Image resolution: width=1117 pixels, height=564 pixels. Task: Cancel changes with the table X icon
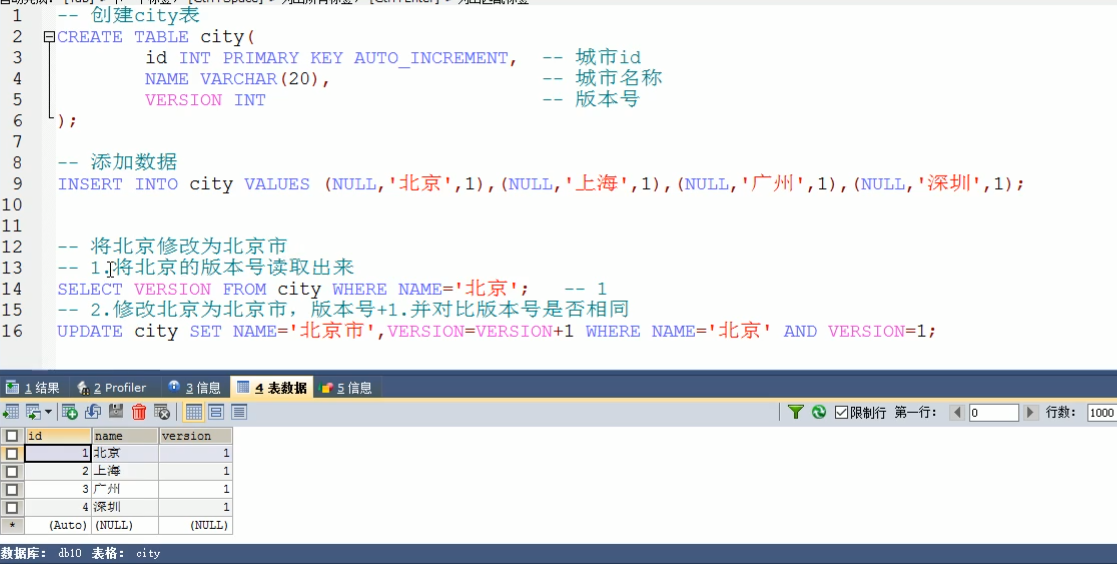[162, 412]
